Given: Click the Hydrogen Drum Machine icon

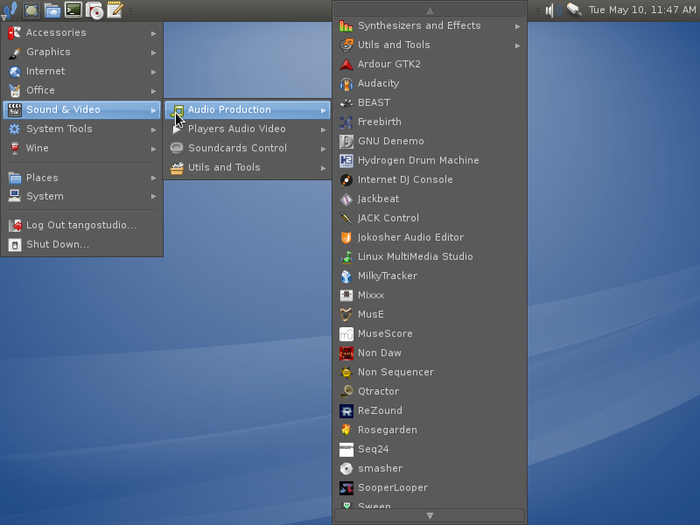Looking at the screenshot, I should 346,160.
